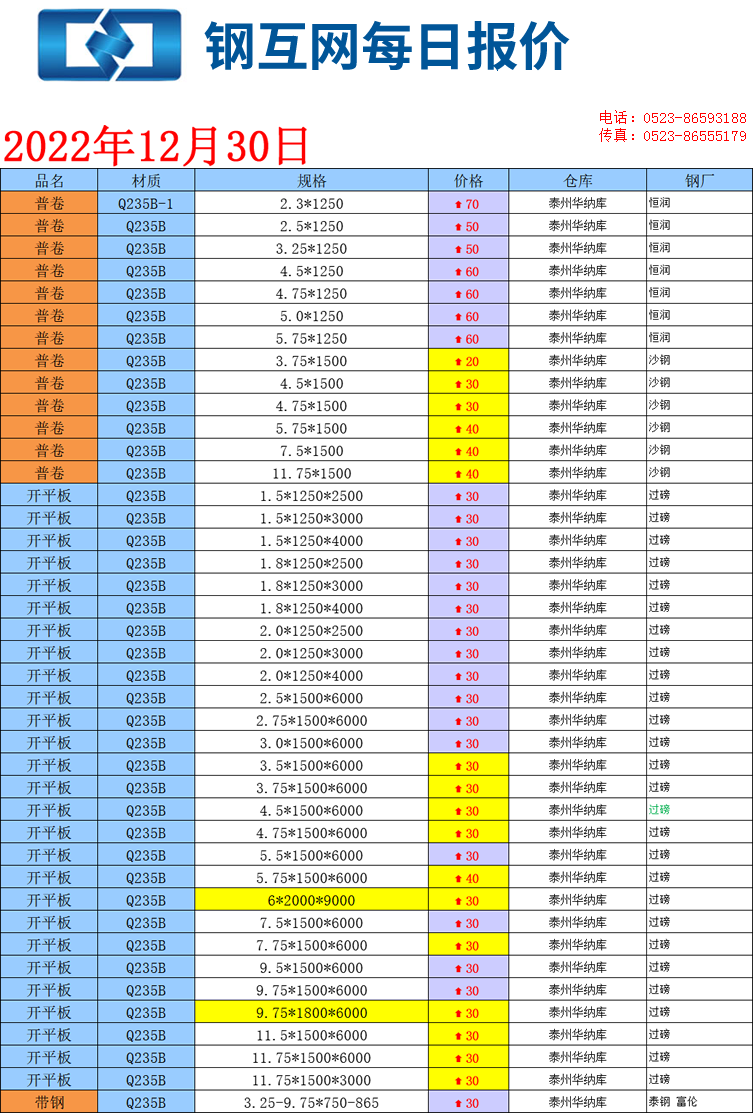
Task: Select the 4.75*1500*6000 spec cell
Action: [x=312, y=833]
